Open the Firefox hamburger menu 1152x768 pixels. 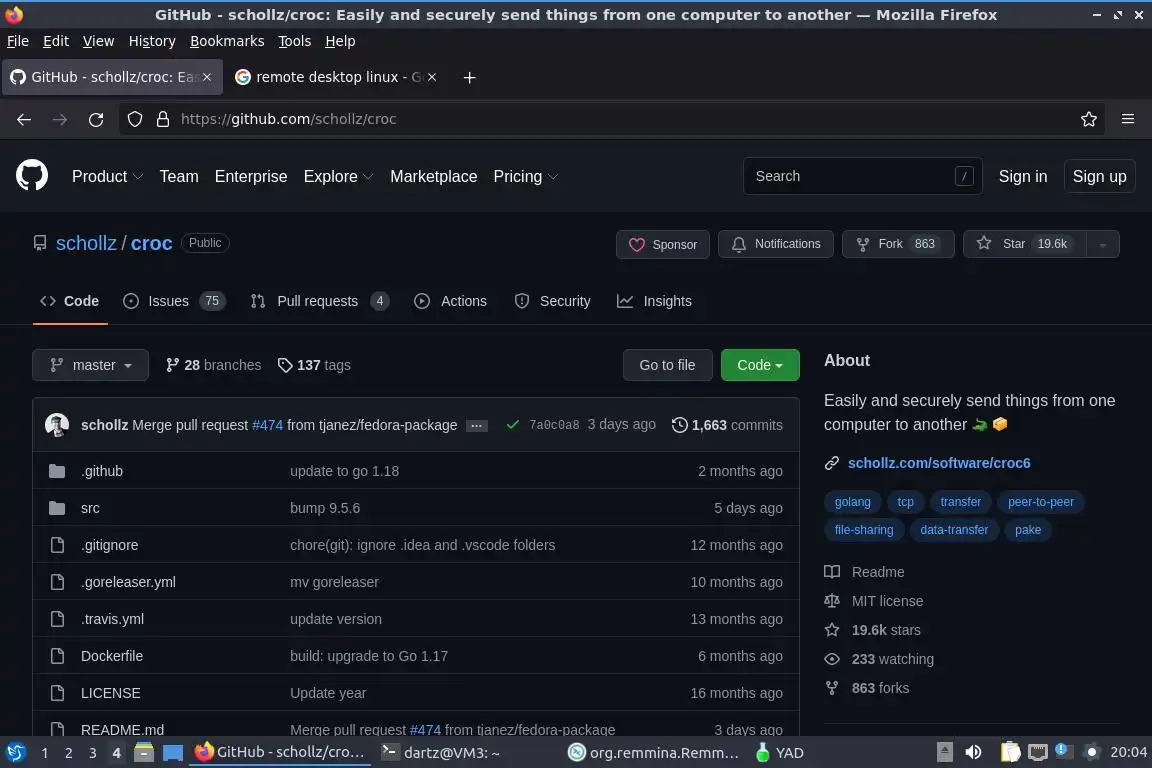click(1128, 119)
